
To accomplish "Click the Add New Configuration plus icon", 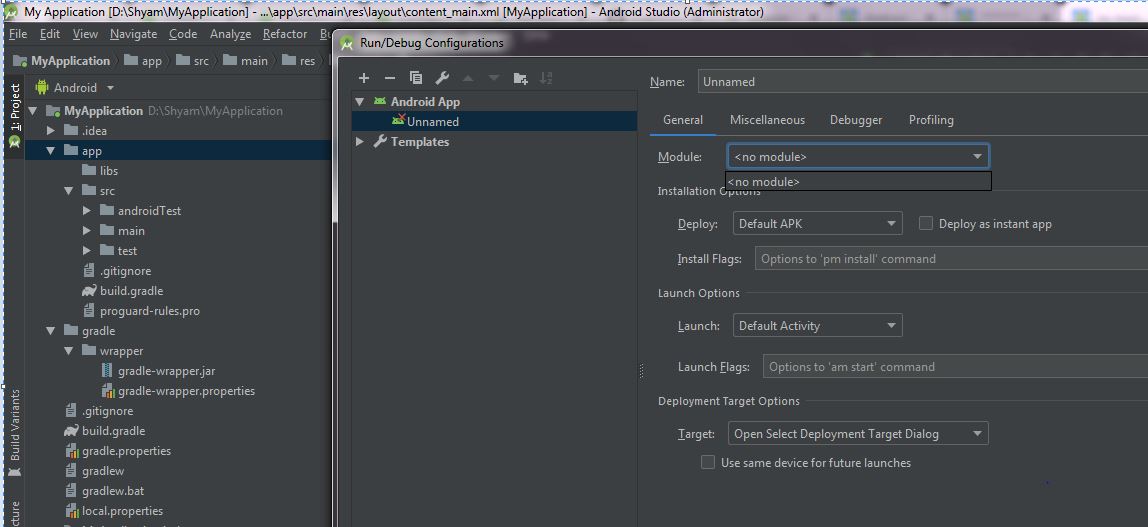I will [x=364, y=78].
